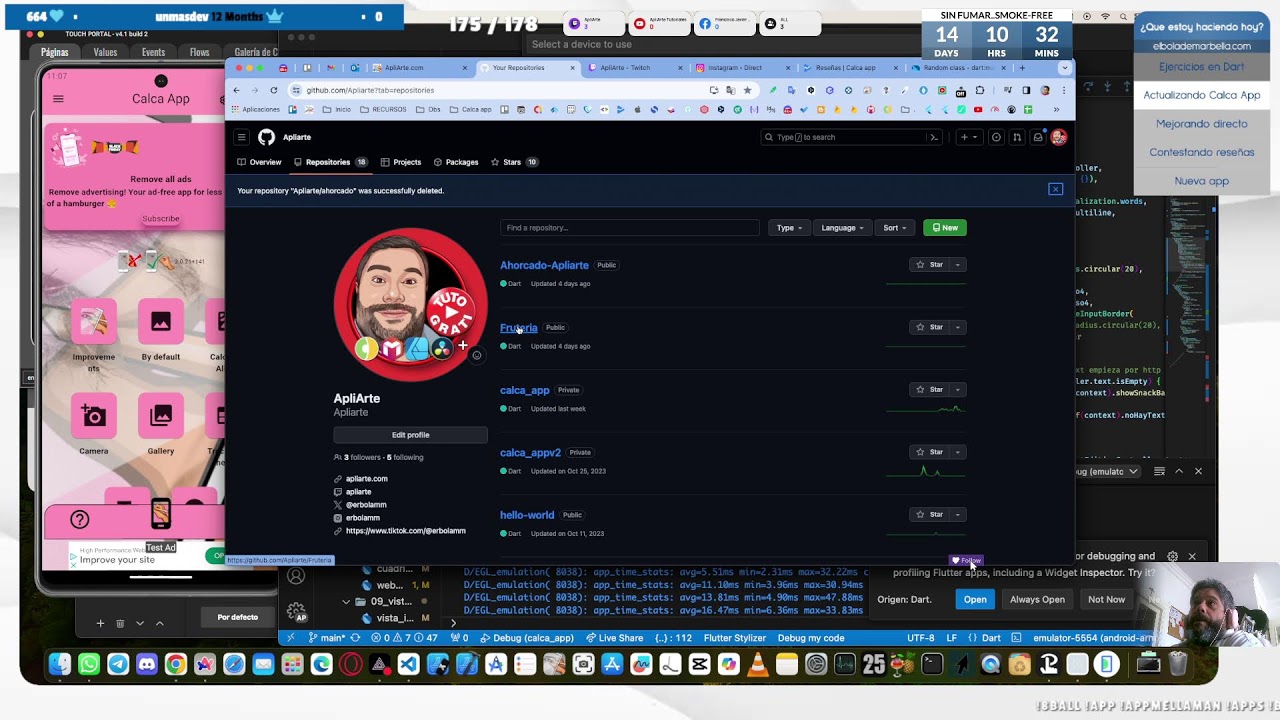Screen dimensions: 1280x720
Task: Click Live Share in VS Code status bar
Action: click(614, 638)
